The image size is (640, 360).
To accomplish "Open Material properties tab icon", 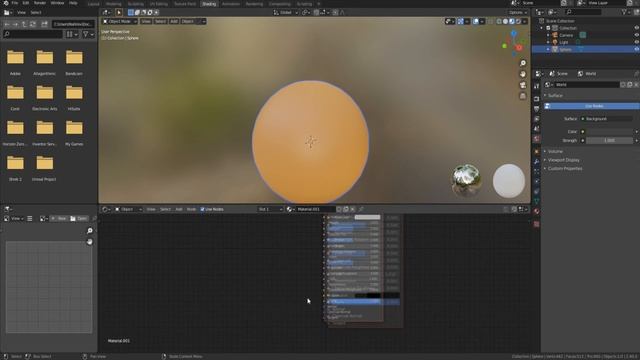I will pos(536,211).
